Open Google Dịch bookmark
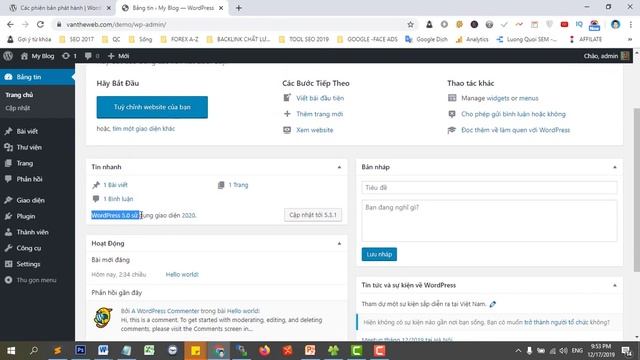 (x=426, y=39)
